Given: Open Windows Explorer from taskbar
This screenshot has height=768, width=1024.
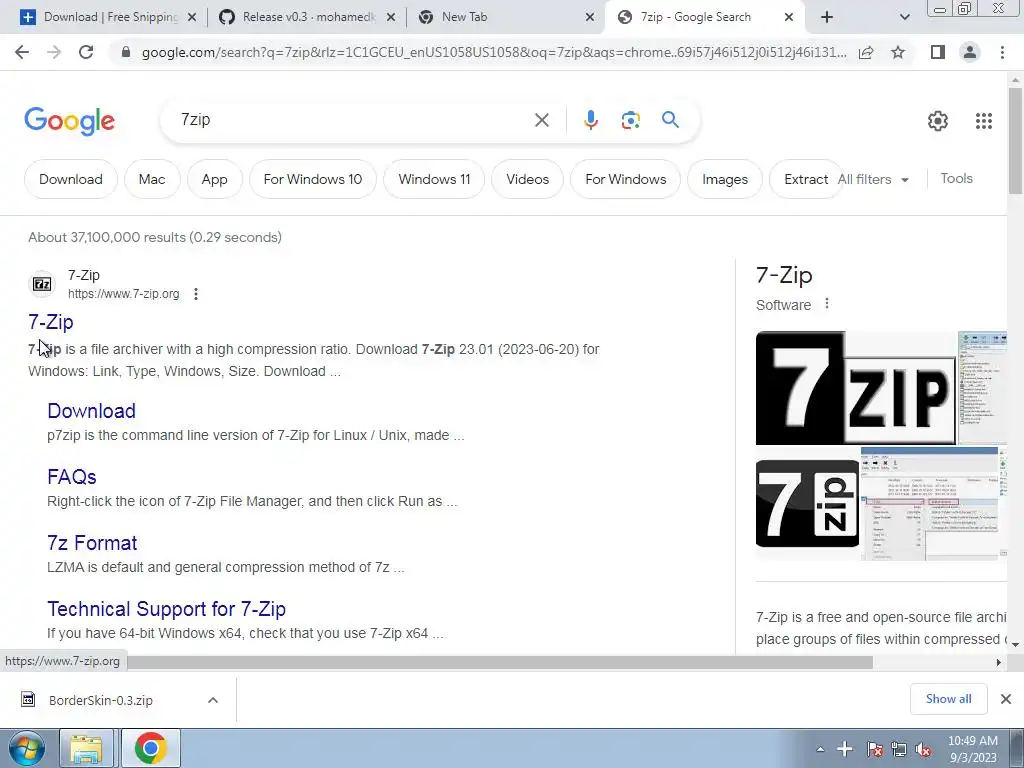Looking at the screenshot, I should point(86,748).
